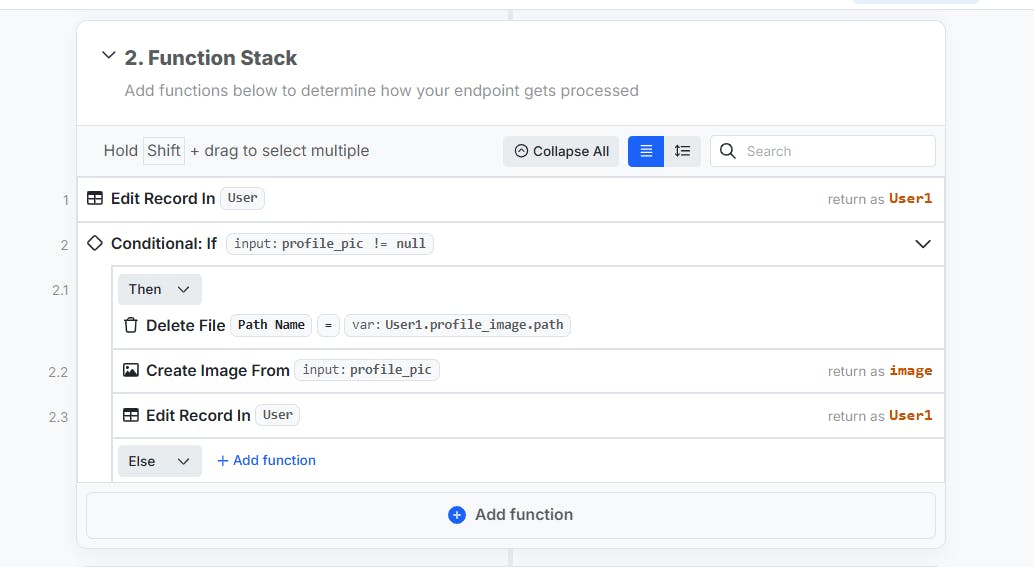Switch to expanded line-spacing view toggle
Screen dimensions: 1034x567
point(682,151)
